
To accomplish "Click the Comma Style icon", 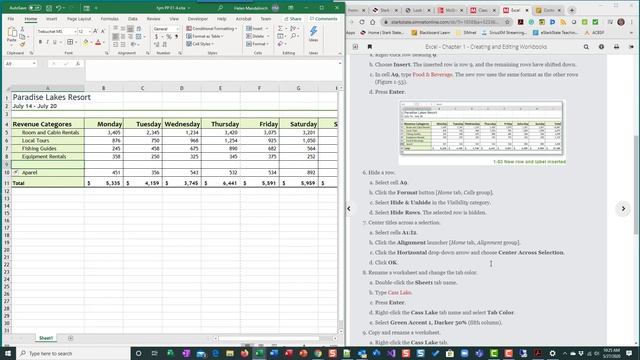I will [x=176, y=37].
